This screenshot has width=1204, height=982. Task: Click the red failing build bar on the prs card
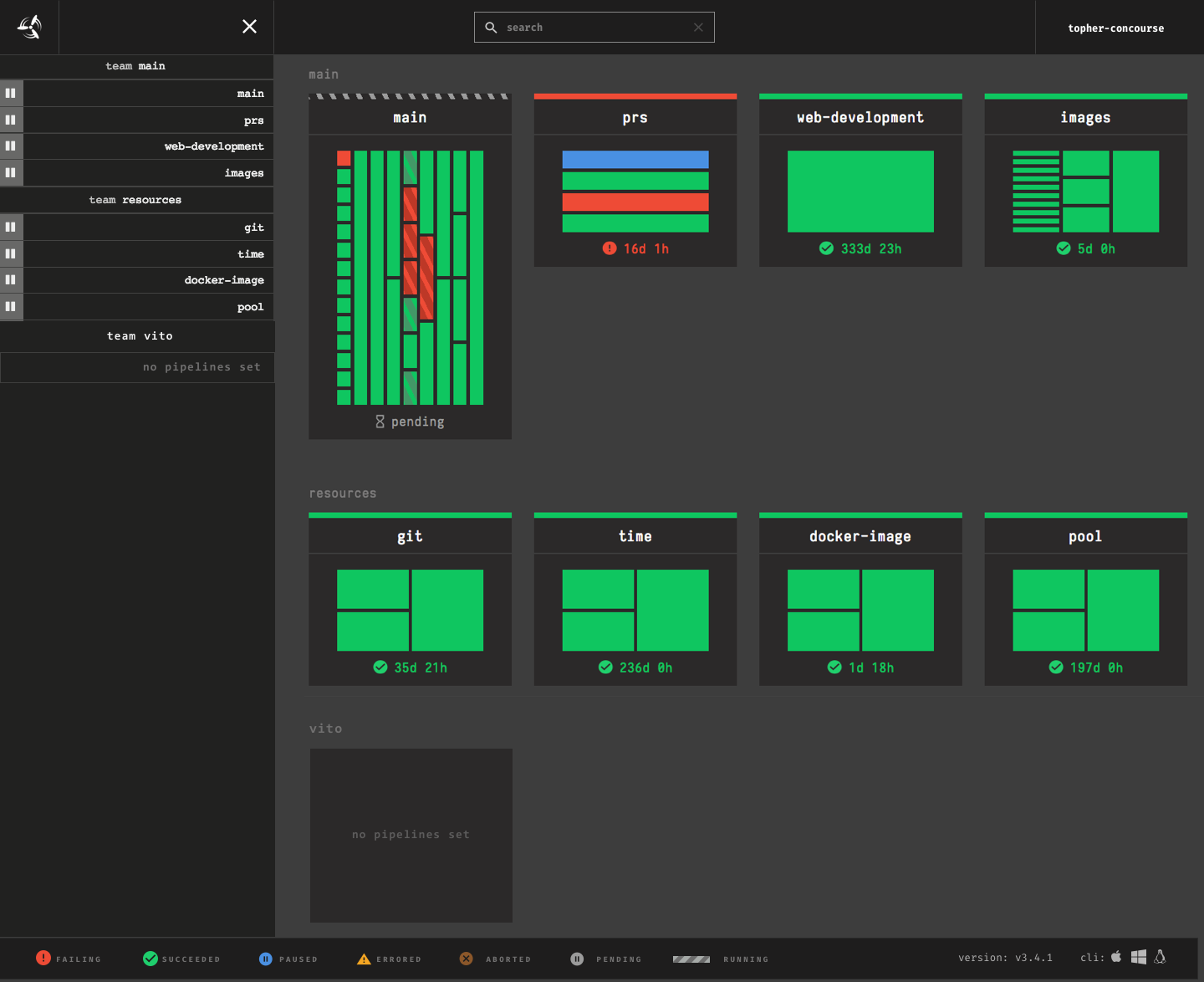635,201
